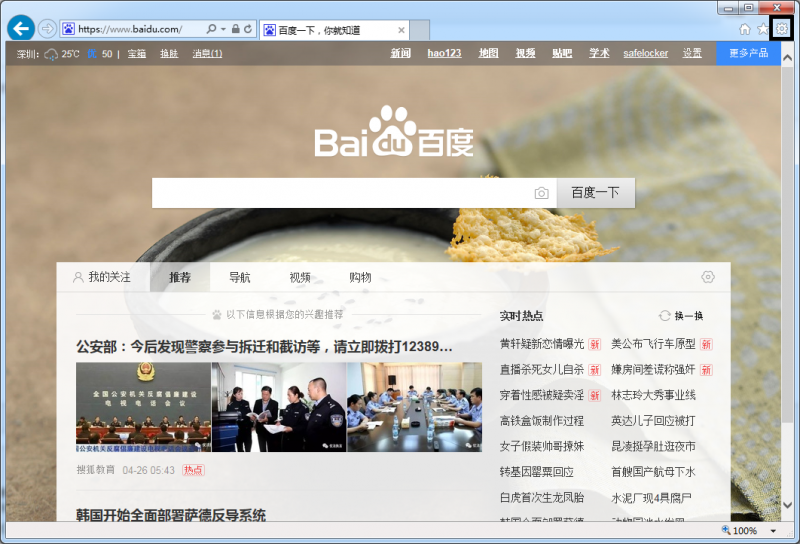This screenshot has height=544, width=800.
Task: Open the 换肤 skin link
Action: click(169, 53)
